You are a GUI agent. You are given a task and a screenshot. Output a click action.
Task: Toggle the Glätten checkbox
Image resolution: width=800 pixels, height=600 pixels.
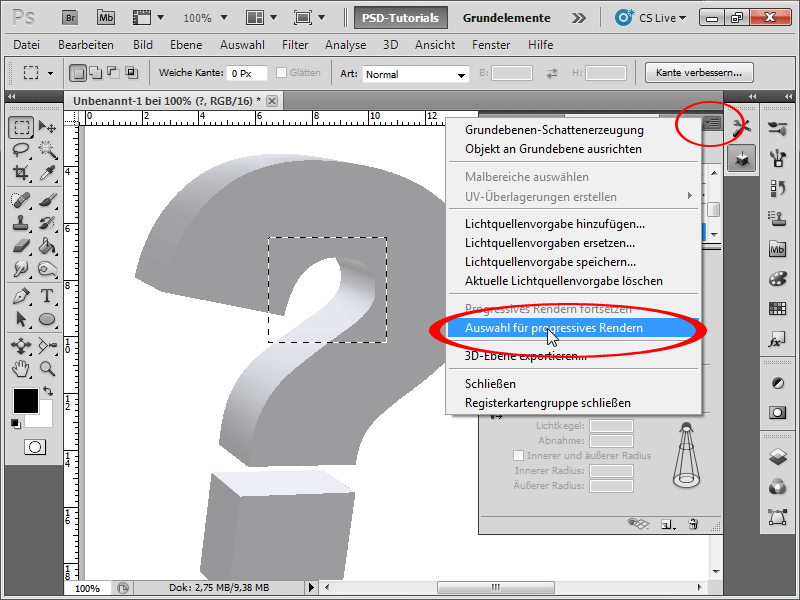281,73
